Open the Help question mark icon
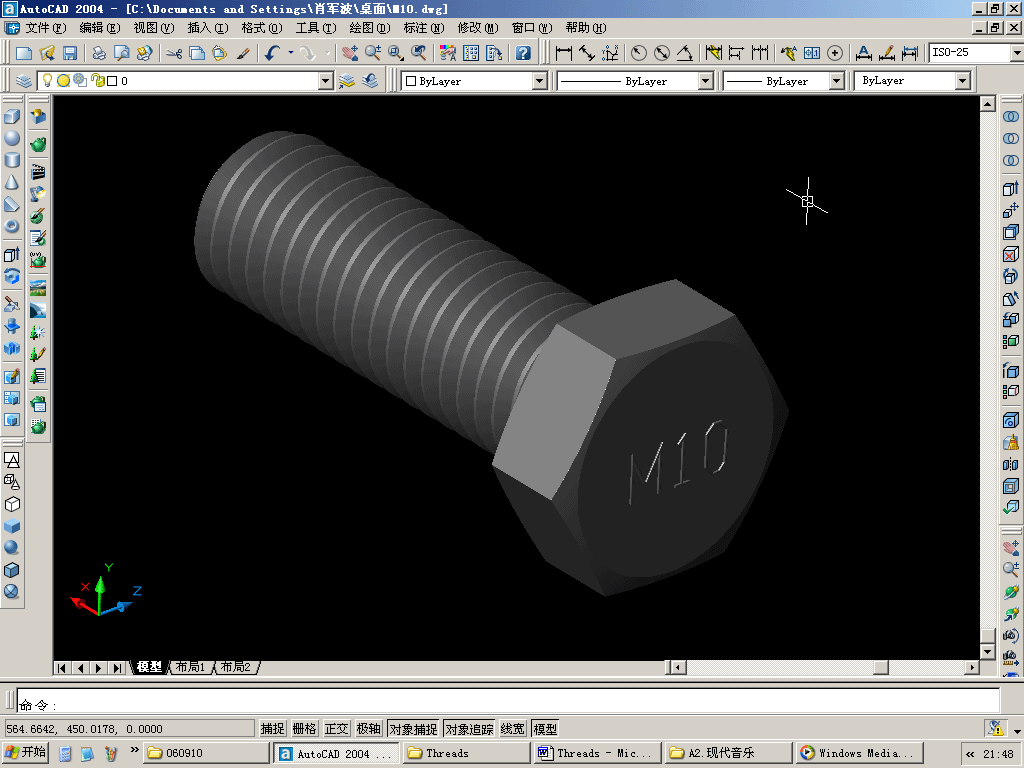 point(523,53)
